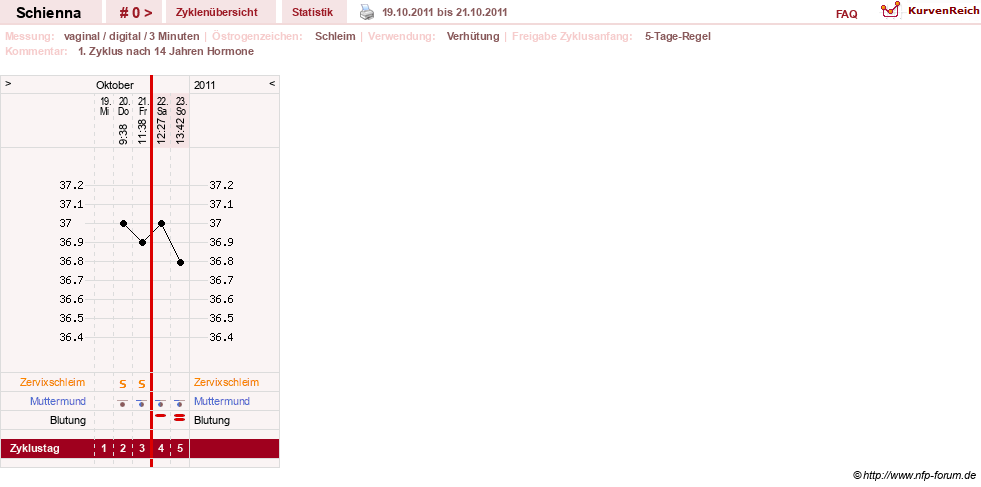Image resolution: width=981 pixels, height=487 pixels.
Task: Click the left Zervixschleim row label
Action: (x=53, y=382)
